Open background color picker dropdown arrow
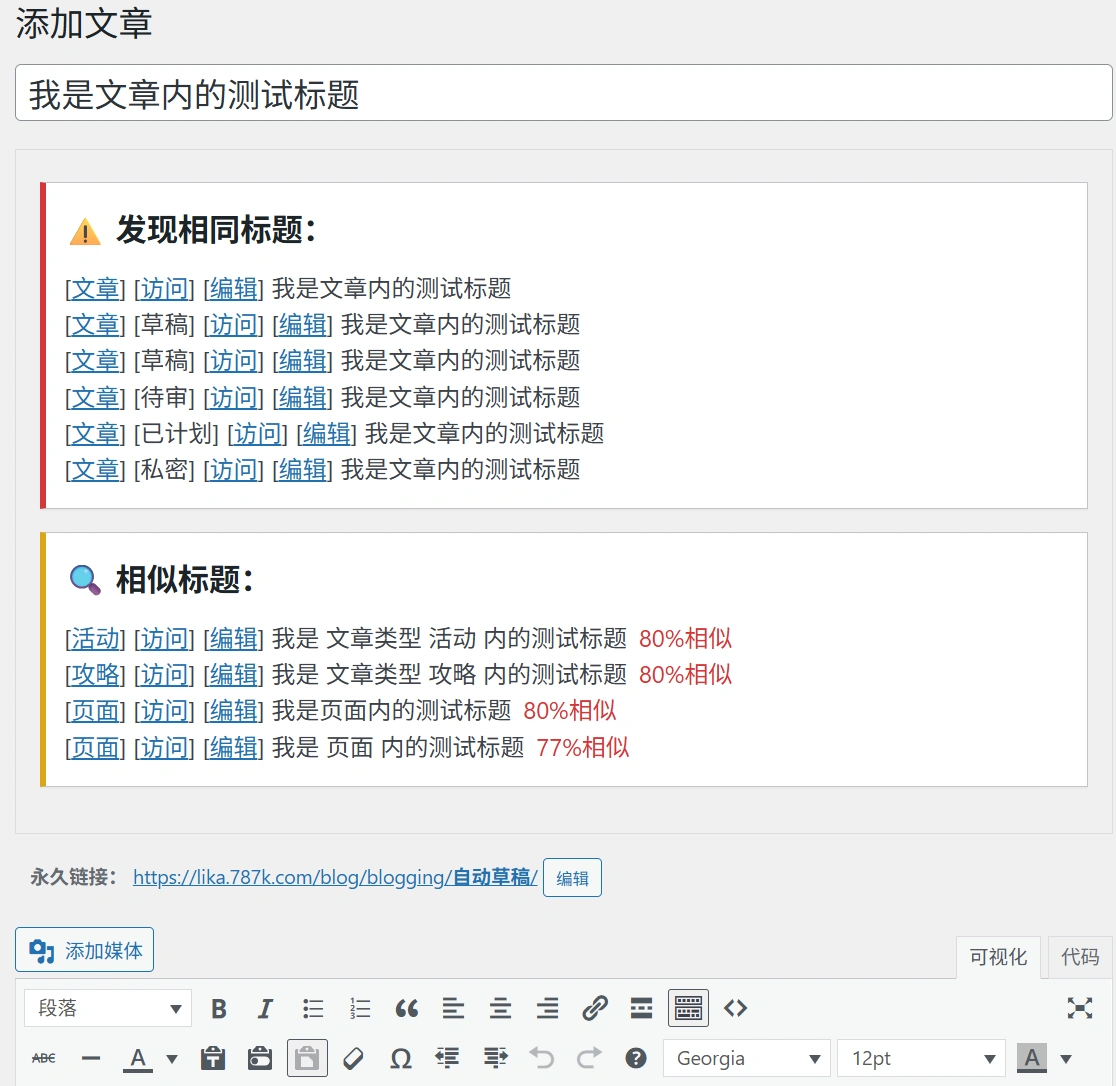1116x1086 pixels. pos(1065,1059)
